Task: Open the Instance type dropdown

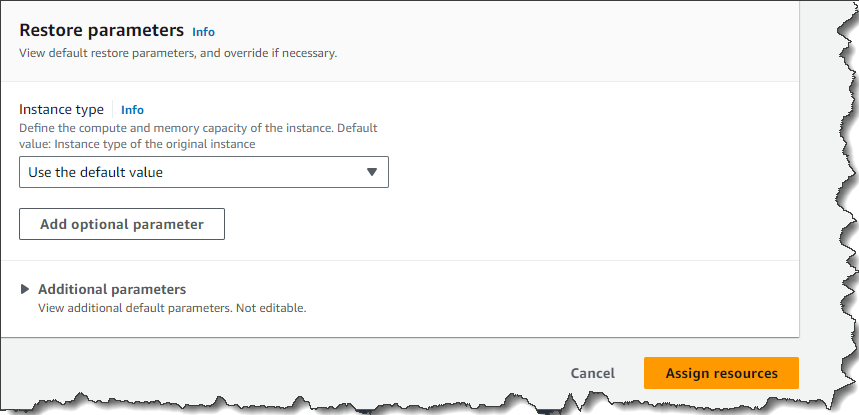Action: [x=204, y=172]
